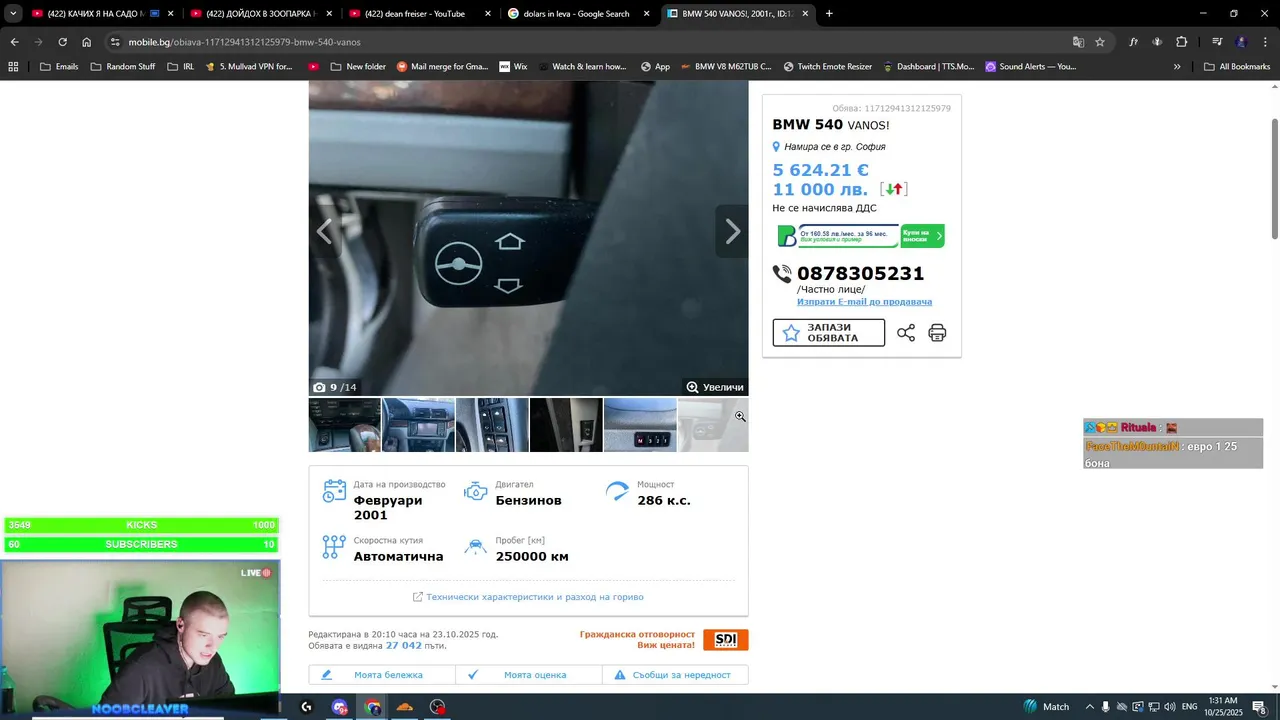Image resolution: width=1280 pixels, height=720 pixels.
Task: Click the Моята бележка button
Action: click(x=382, y=675)
